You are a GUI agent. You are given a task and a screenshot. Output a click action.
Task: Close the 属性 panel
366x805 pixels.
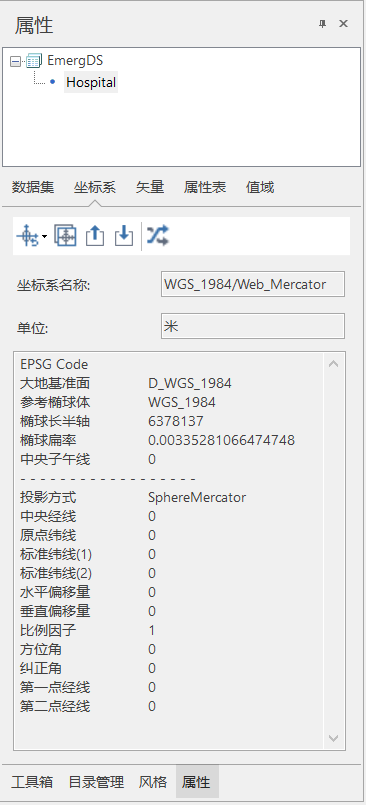pos(344,24)
